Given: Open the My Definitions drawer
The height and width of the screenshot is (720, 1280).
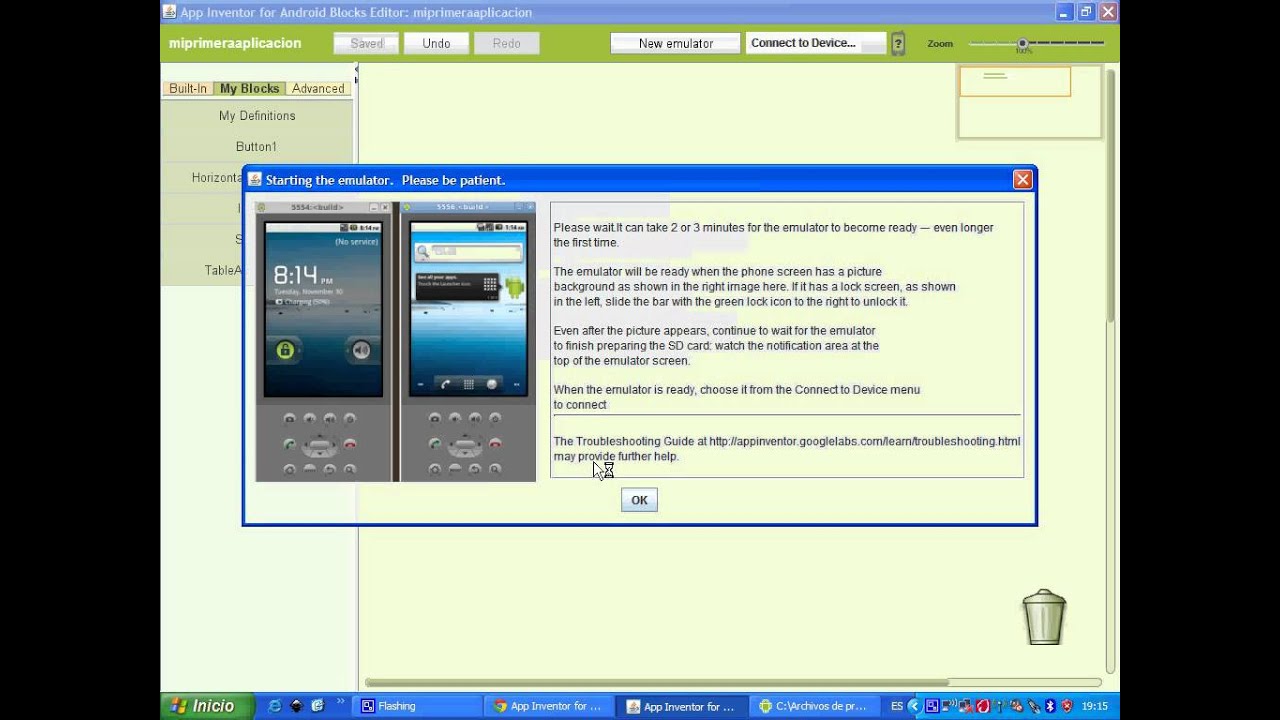Looking at the screenshot, I should [257, 116].
